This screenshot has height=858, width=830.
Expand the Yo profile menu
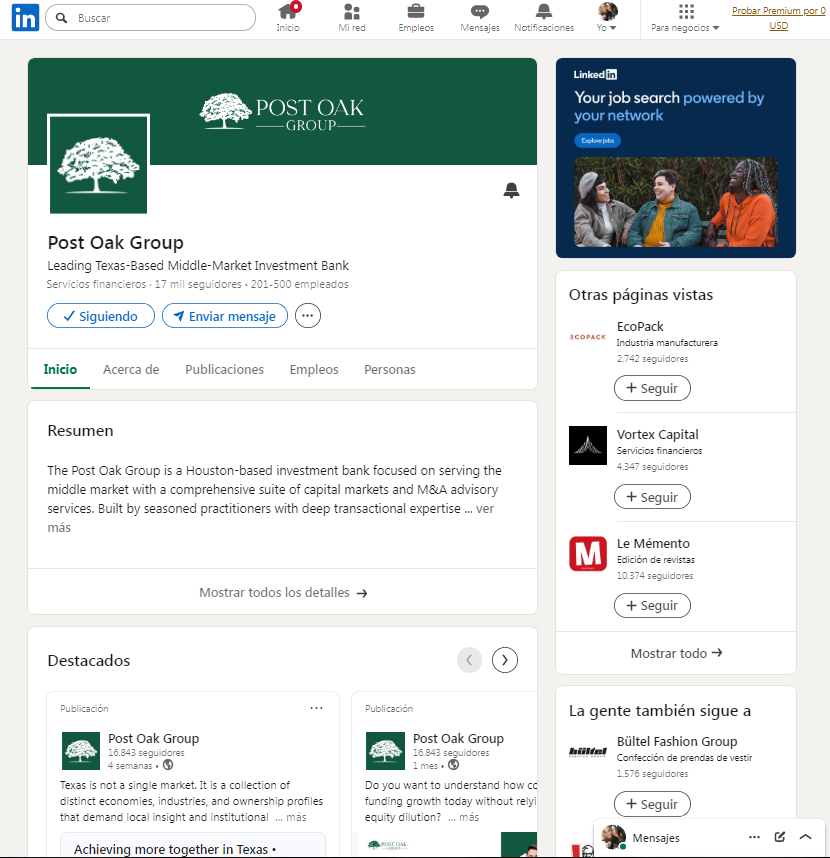[607, 18]
